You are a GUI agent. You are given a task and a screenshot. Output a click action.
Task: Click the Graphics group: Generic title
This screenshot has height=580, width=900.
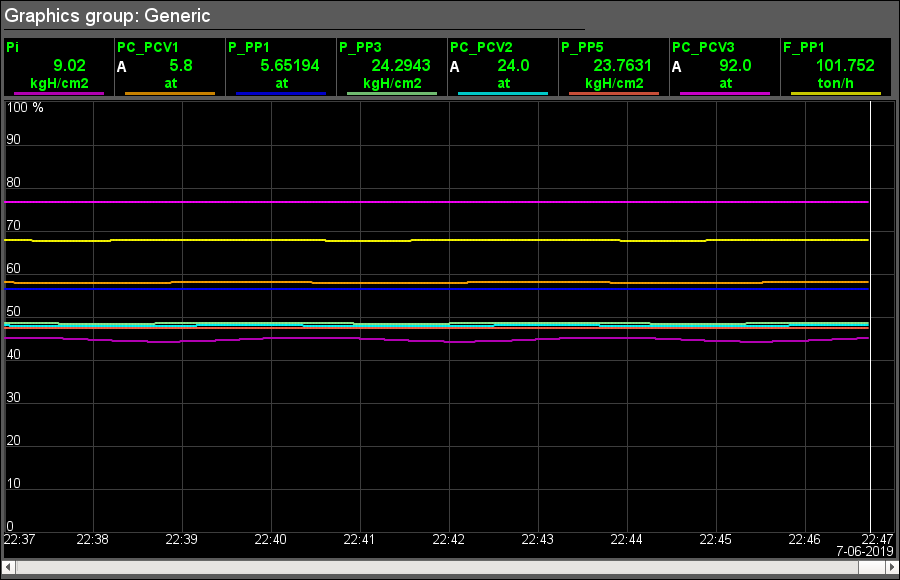pos(108,17)
